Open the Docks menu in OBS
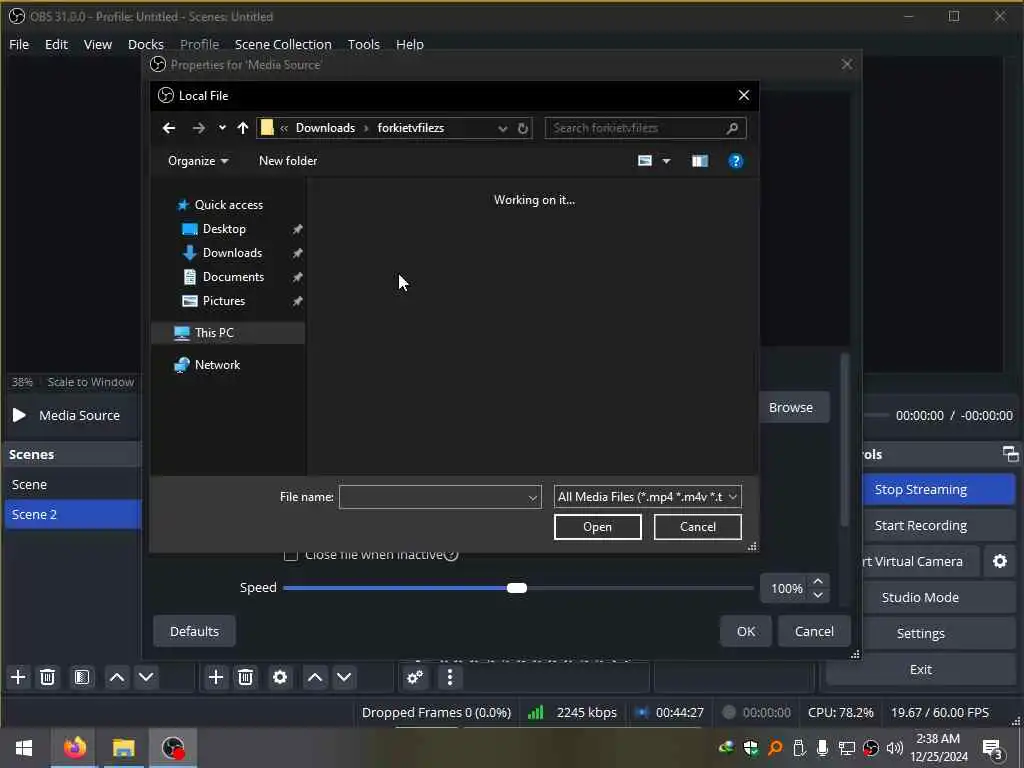 click(x=146, y=44)
